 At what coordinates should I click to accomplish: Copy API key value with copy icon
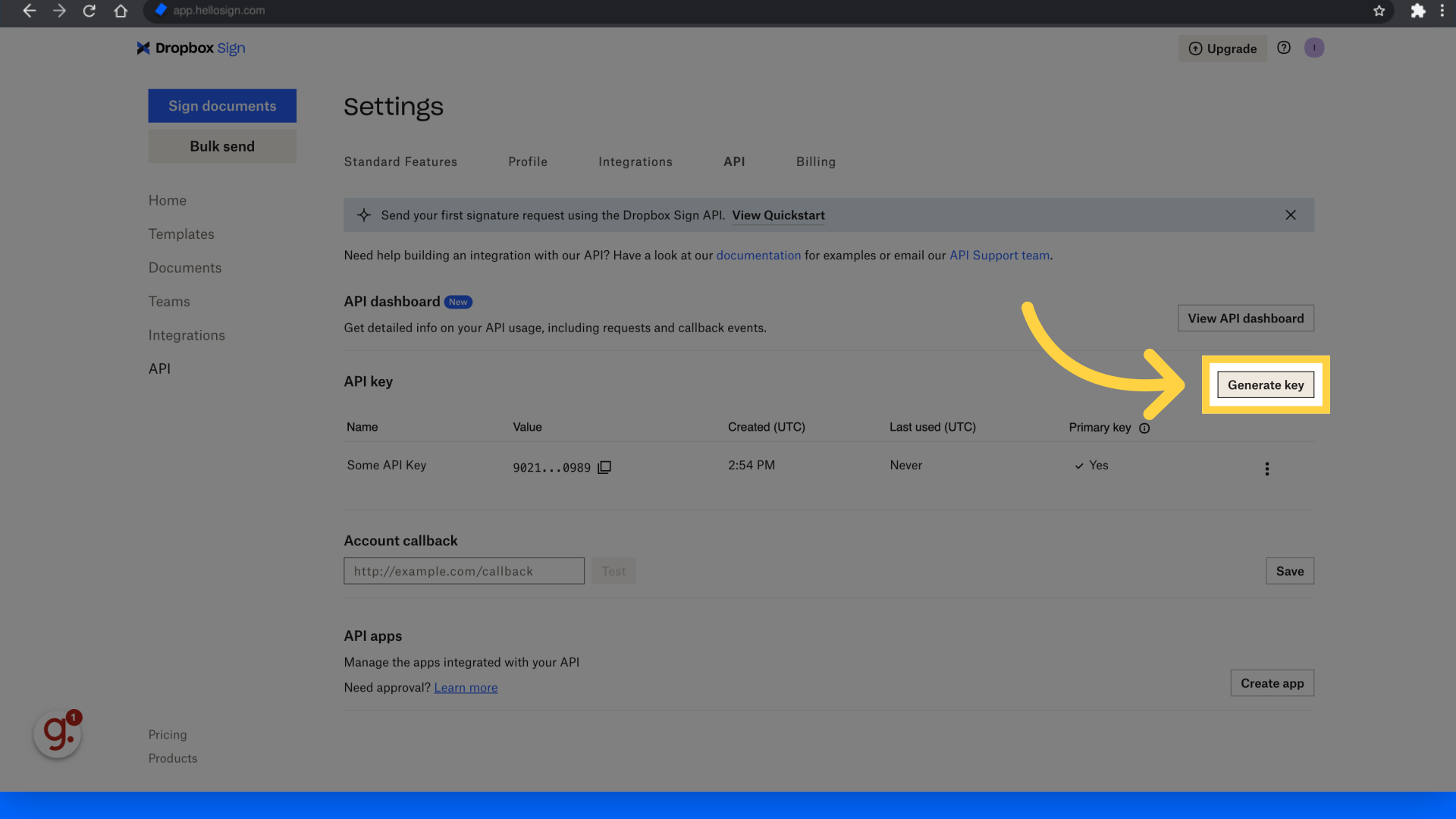click(604, 467)
